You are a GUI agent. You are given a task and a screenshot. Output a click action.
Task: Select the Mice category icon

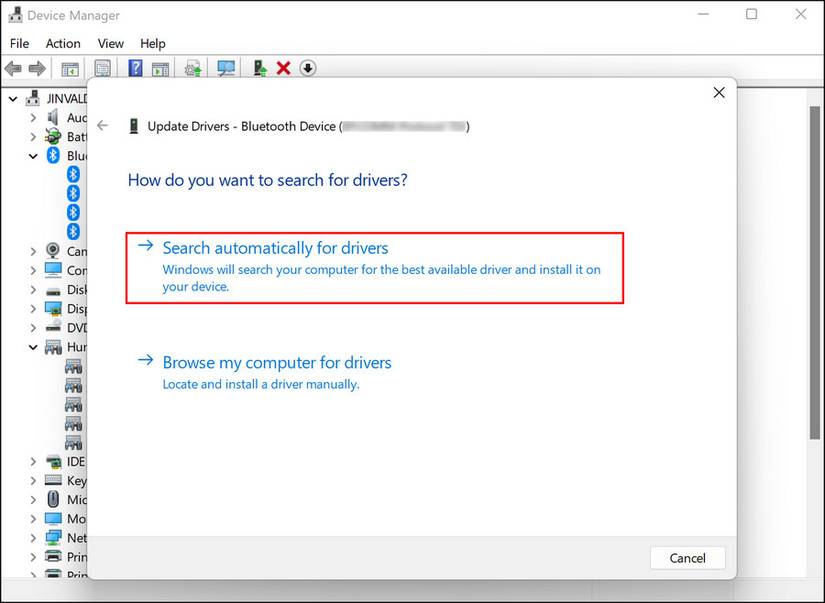pos(53,499)
